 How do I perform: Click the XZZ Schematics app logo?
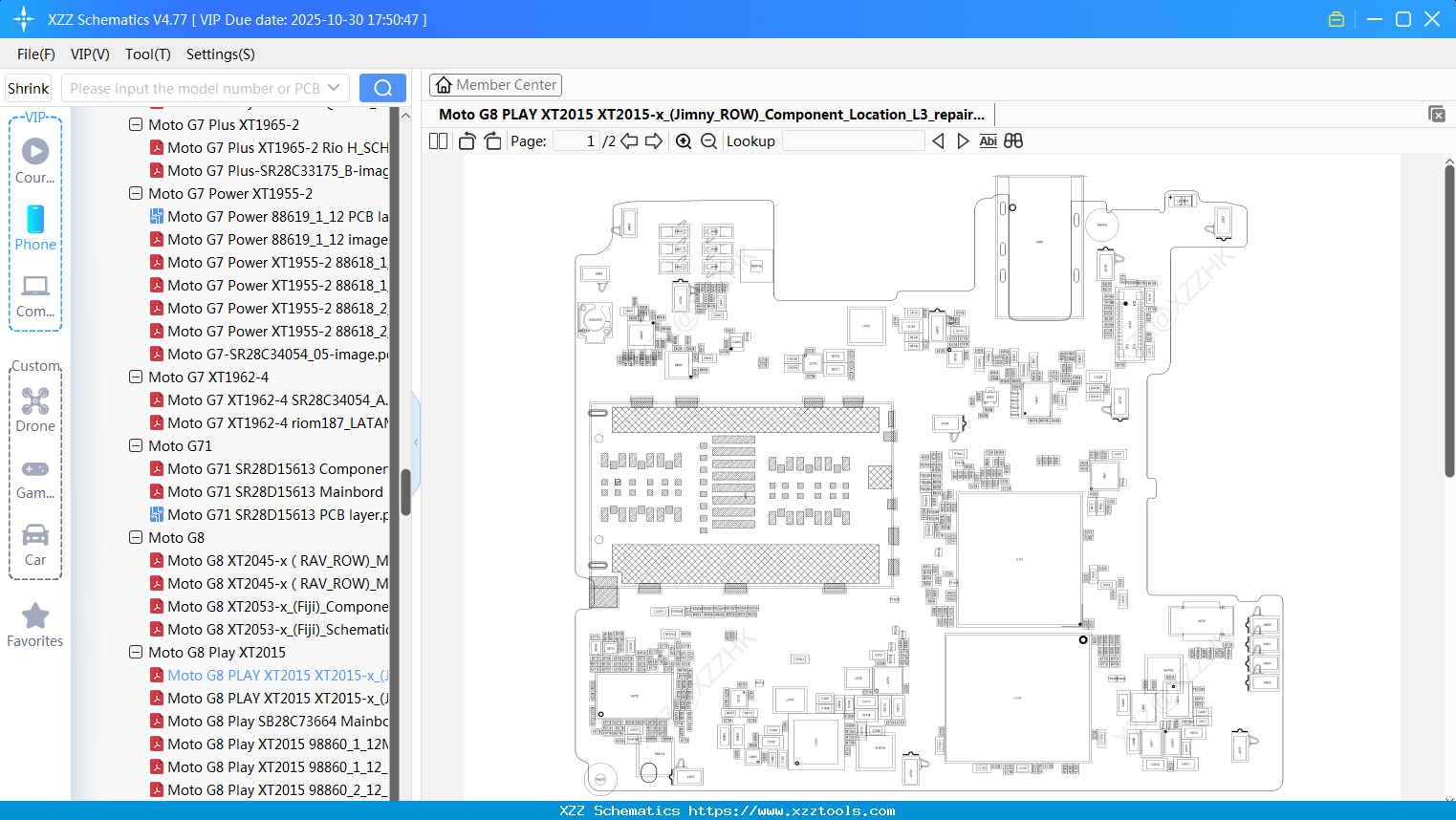(24, 19)
